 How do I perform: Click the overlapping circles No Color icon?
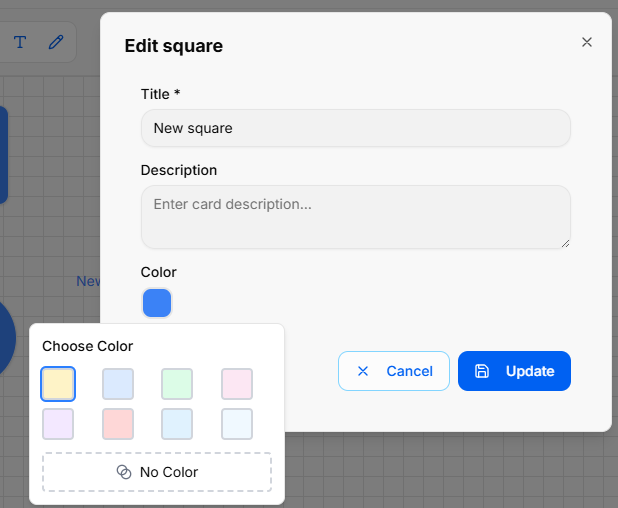coord(124,472)
